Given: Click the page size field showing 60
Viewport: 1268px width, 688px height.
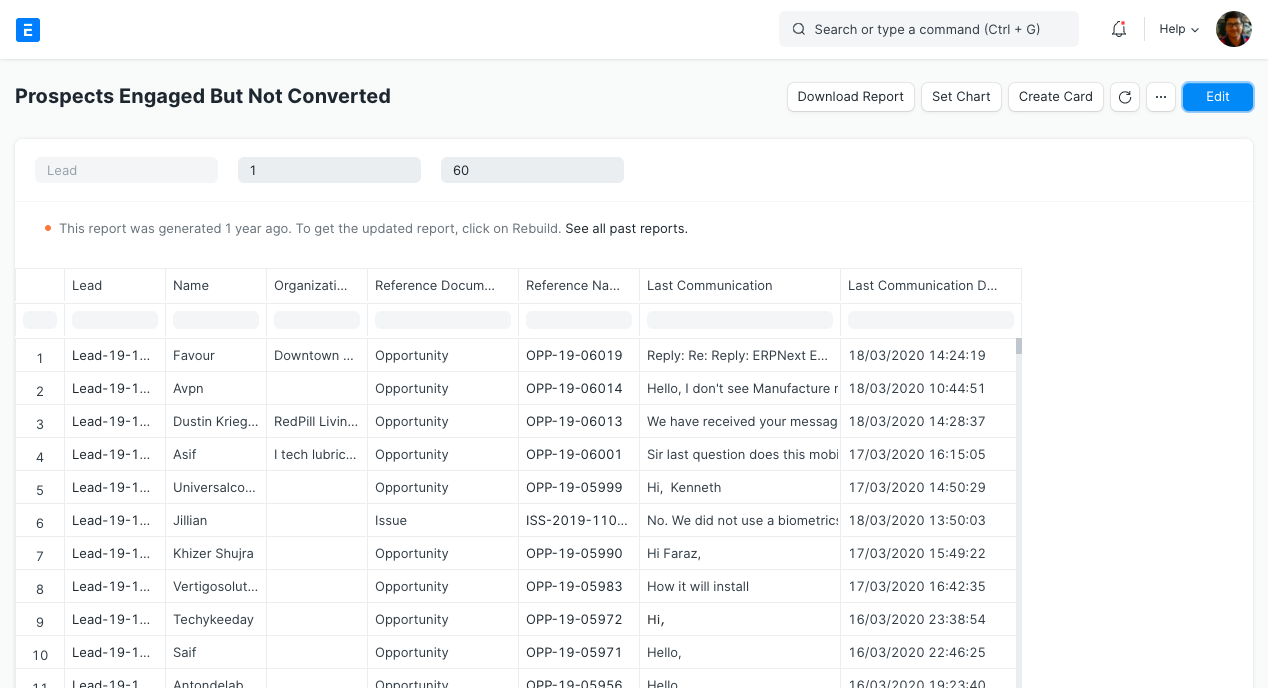Looking at the screenshot, I should pyautogui.click(x=532, y=169).
